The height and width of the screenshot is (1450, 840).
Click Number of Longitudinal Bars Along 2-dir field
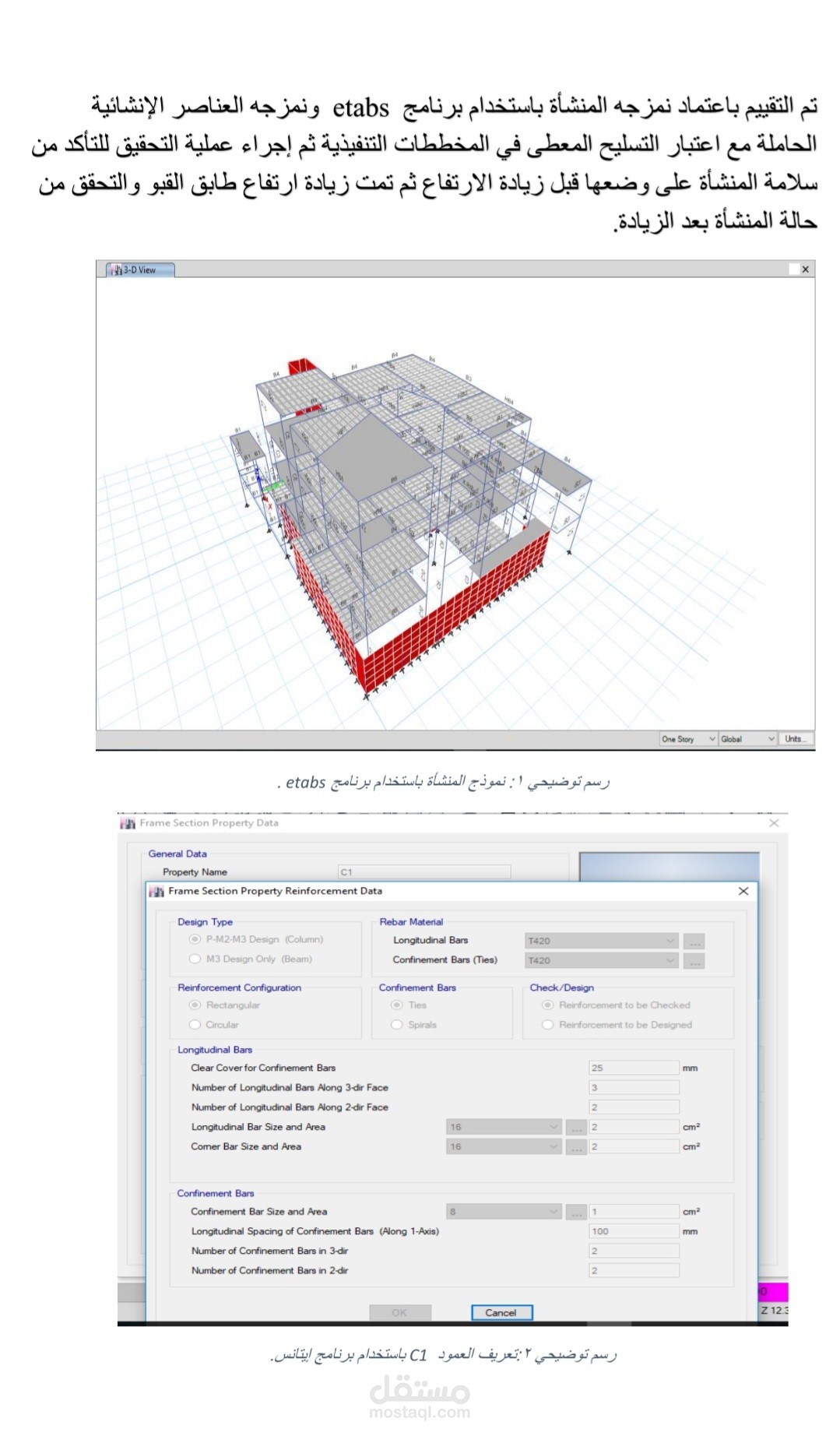point(634,1107)
